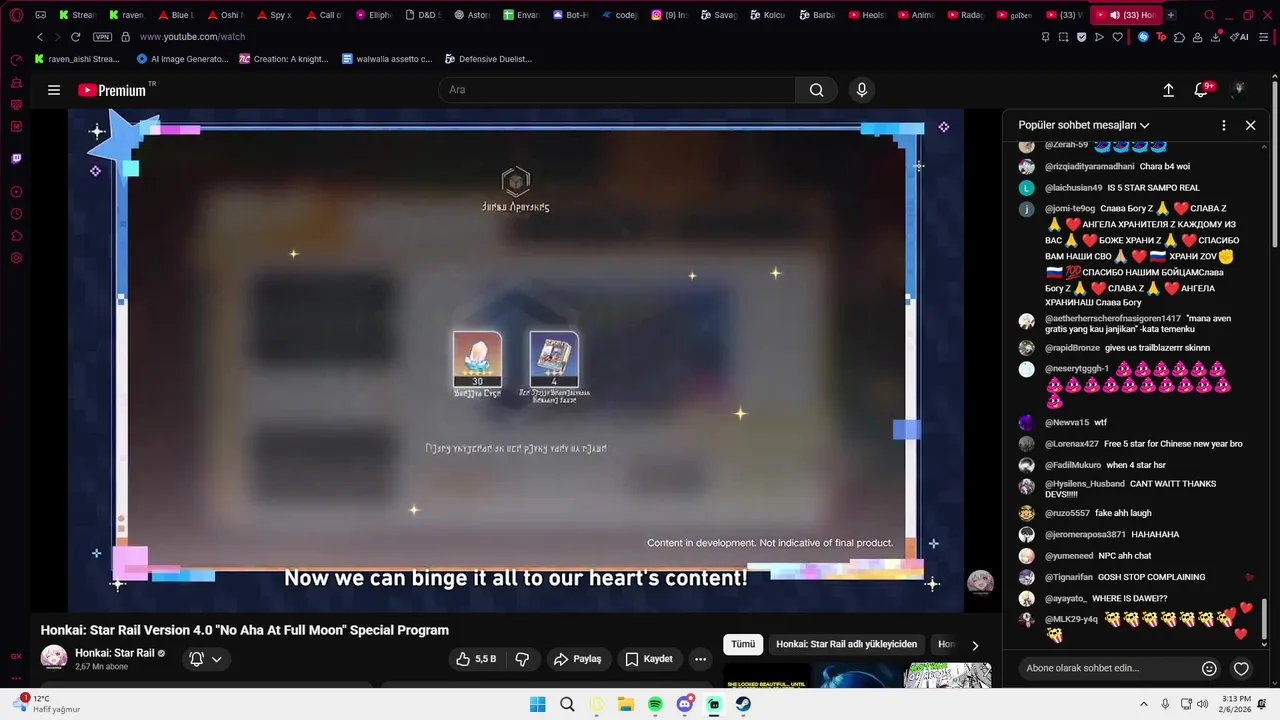Select Honkai: Star Rail adlı yükleyiciden chip
The width and height of the screenshot is (1280, 720).
click(x=846, y=645)
